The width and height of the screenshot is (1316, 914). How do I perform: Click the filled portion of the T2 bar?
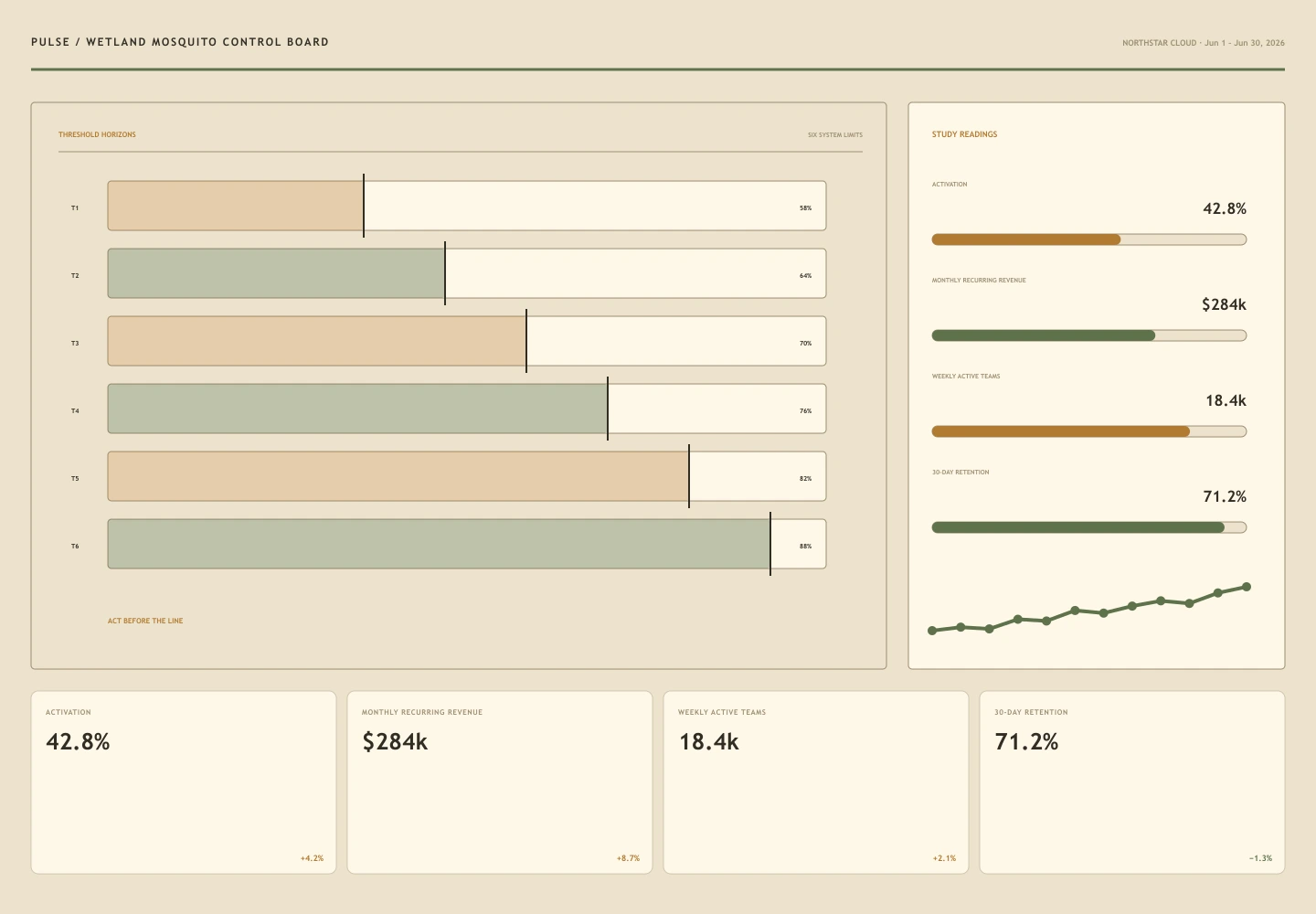click(x=276, y=273)
